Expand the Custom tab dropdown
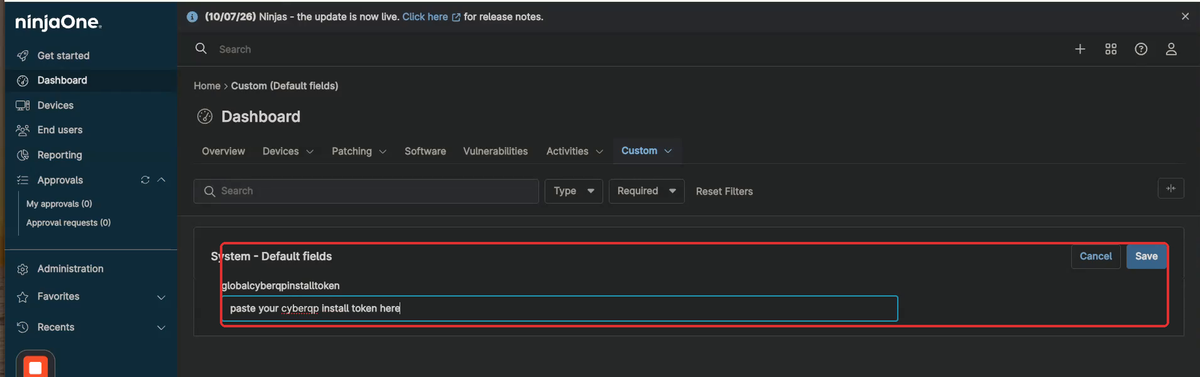 point(668,152)
